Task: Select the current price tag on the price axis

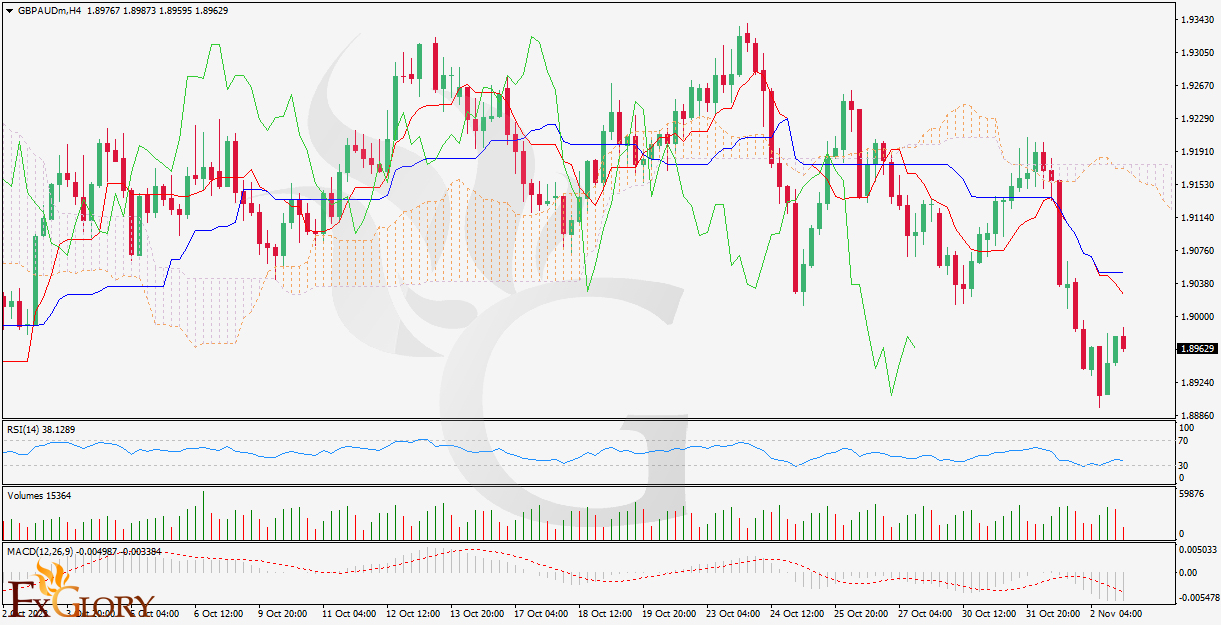Action: 1197,349
